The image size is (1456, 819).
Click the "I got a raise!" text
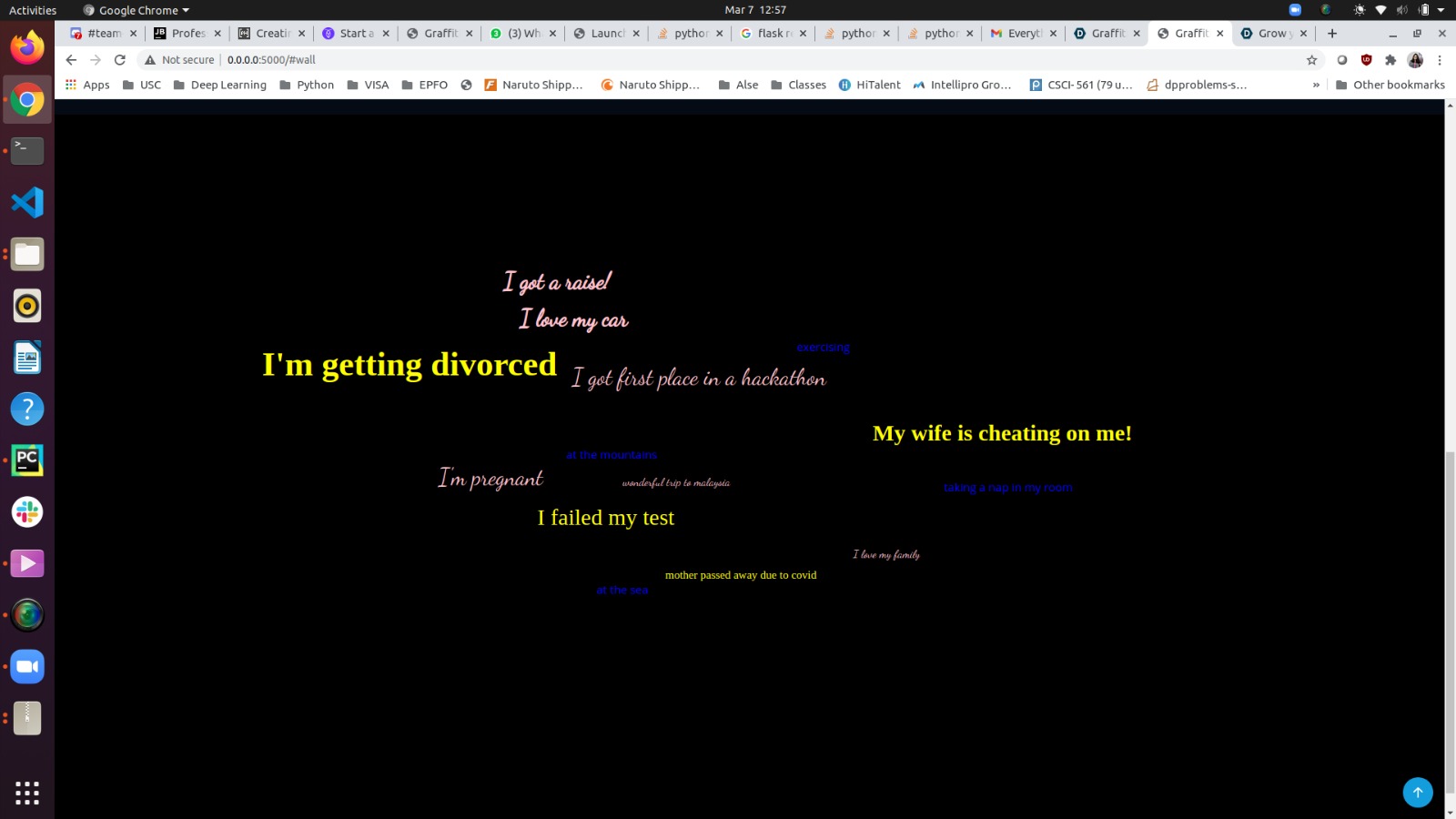tap(557, 282)
